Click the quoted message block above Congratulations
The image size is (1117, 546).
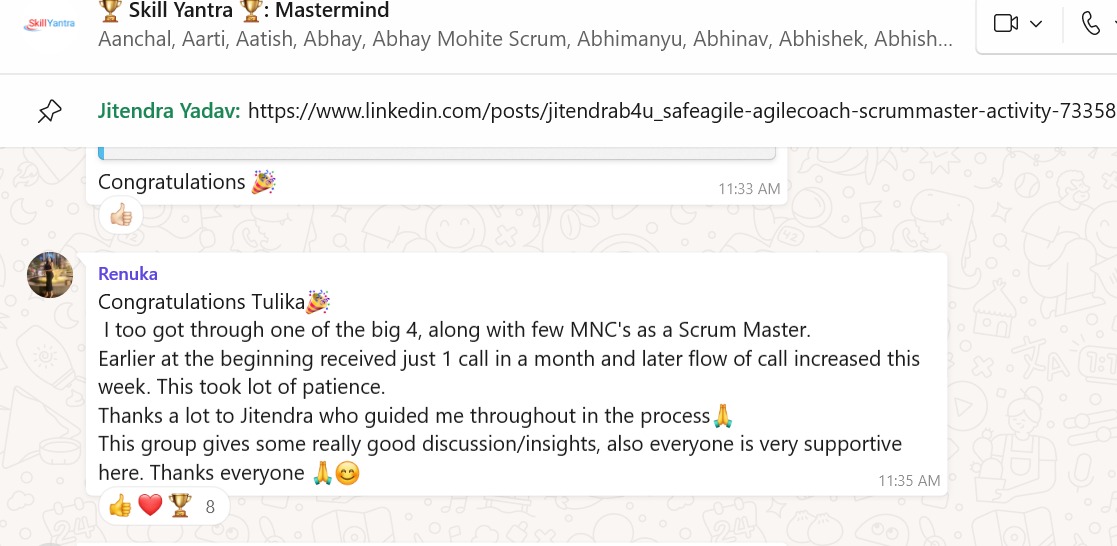pyautogui.click(x=438, y=154)
